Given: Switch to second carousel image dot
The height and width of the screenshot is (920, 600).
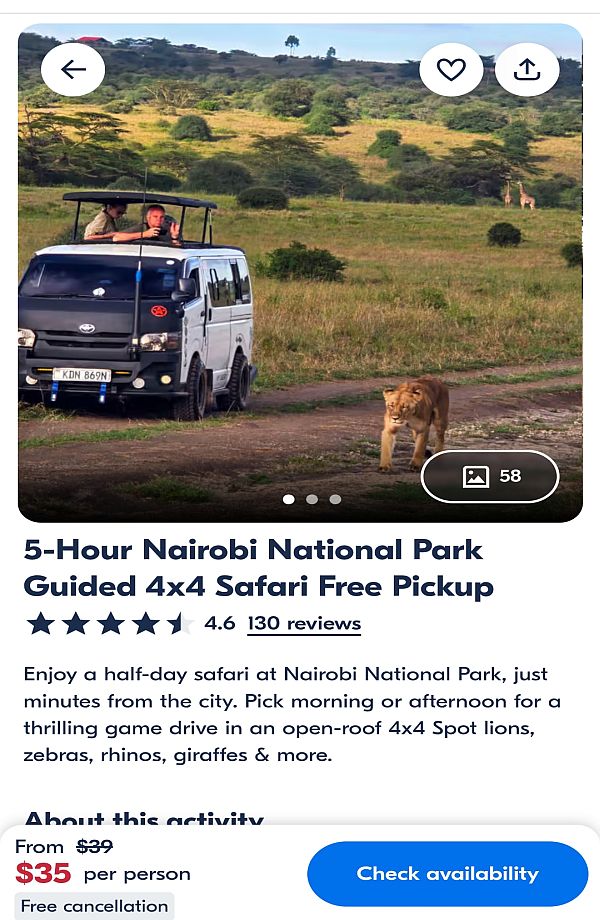Looking at the screenshot, I should pos(312,499).
